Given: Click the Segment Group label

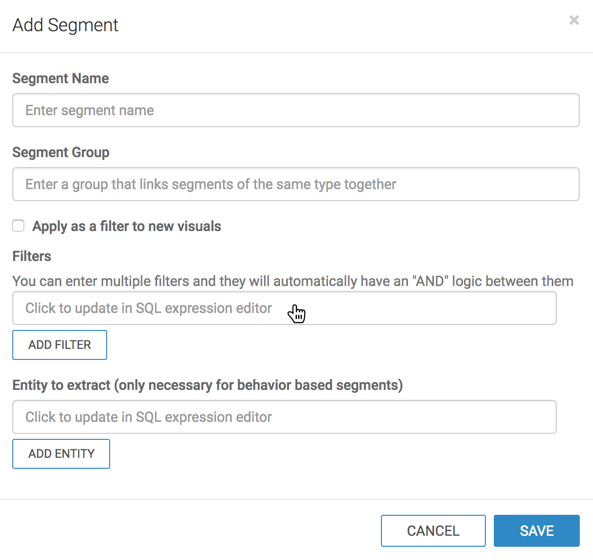Looking at the screenshot, I should (x=61, y=152).
